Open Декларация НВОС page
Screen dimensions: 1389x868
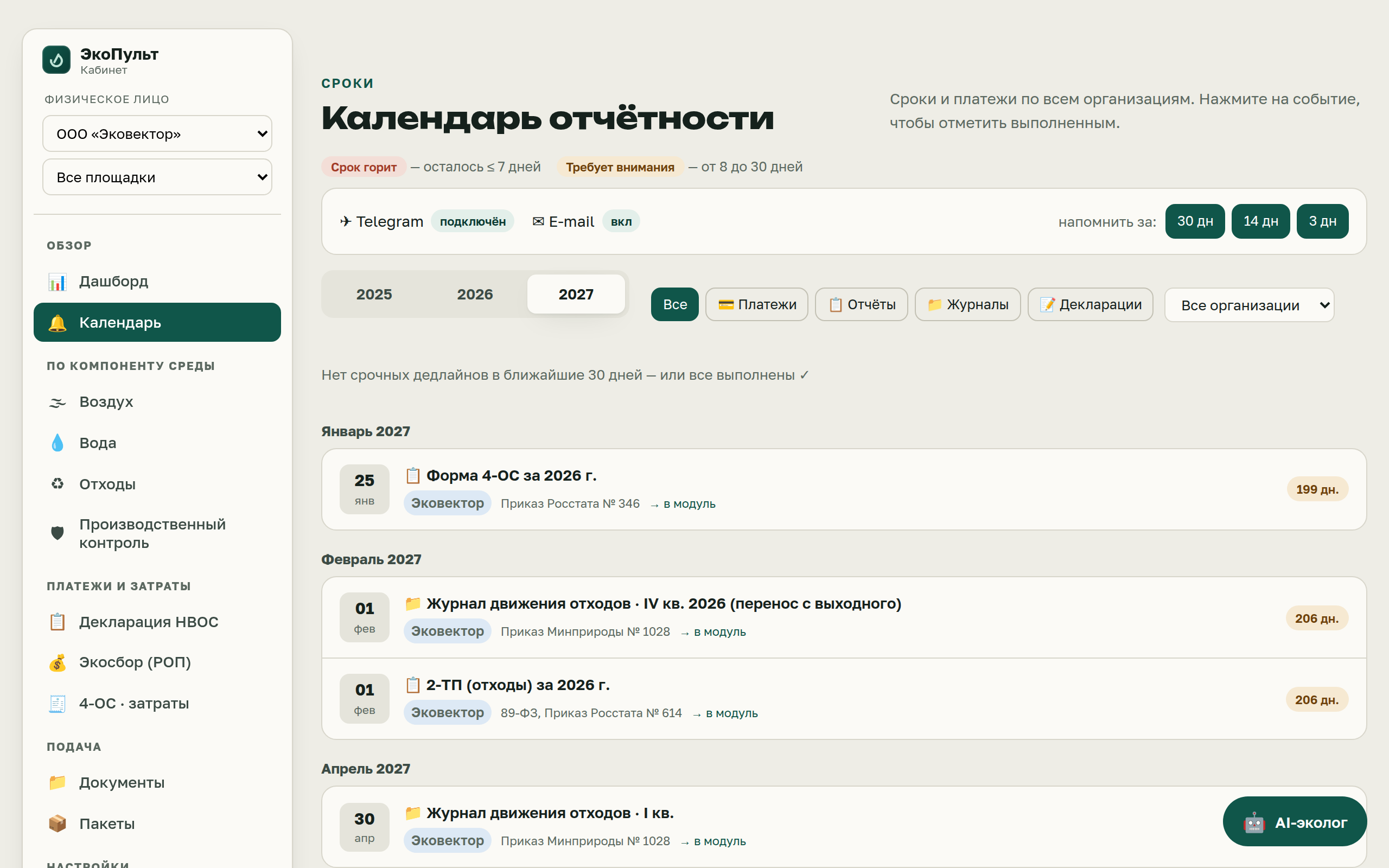pyautogui.click(x=157, y=622)
